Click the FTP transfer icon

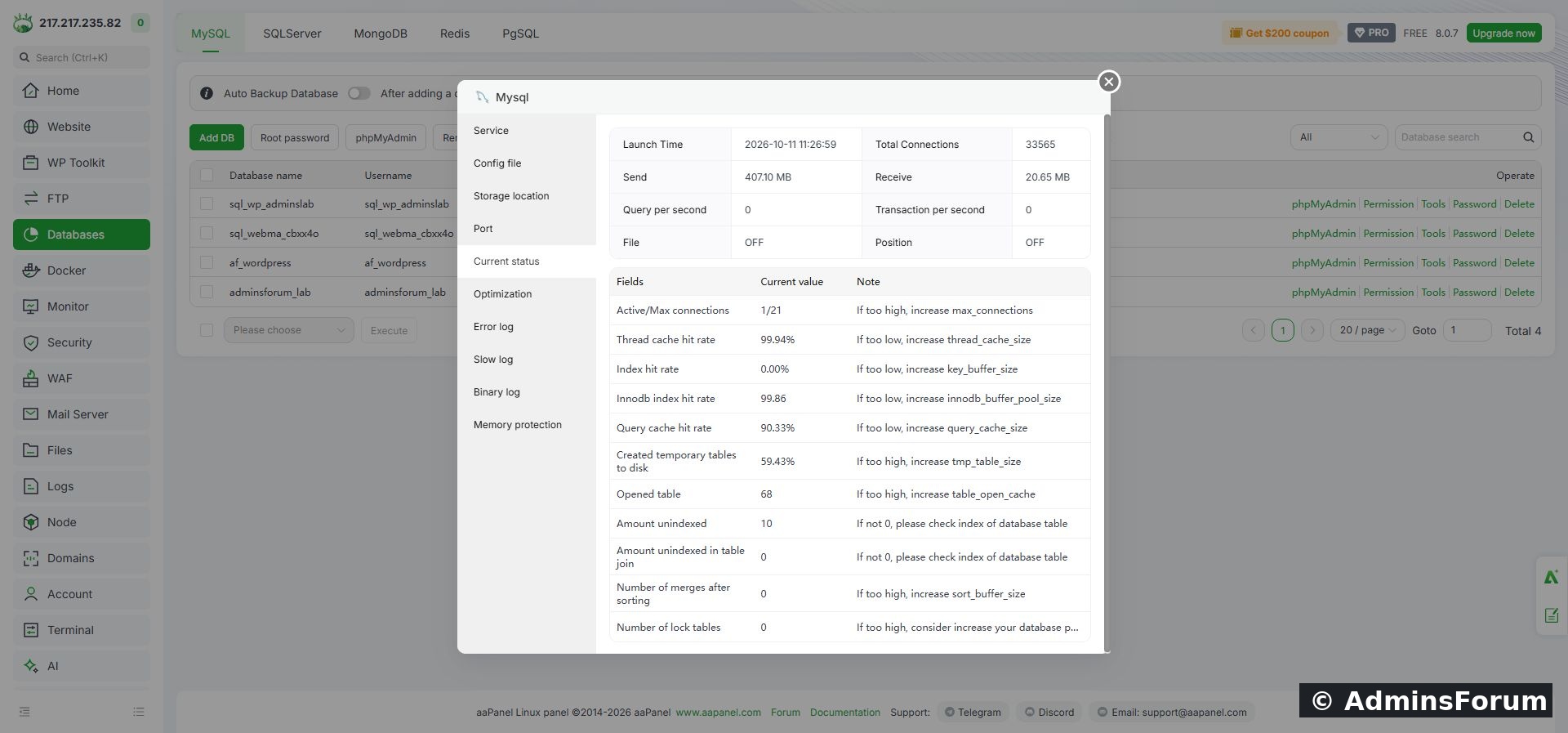pyautogui.click(x=31, y=199)
